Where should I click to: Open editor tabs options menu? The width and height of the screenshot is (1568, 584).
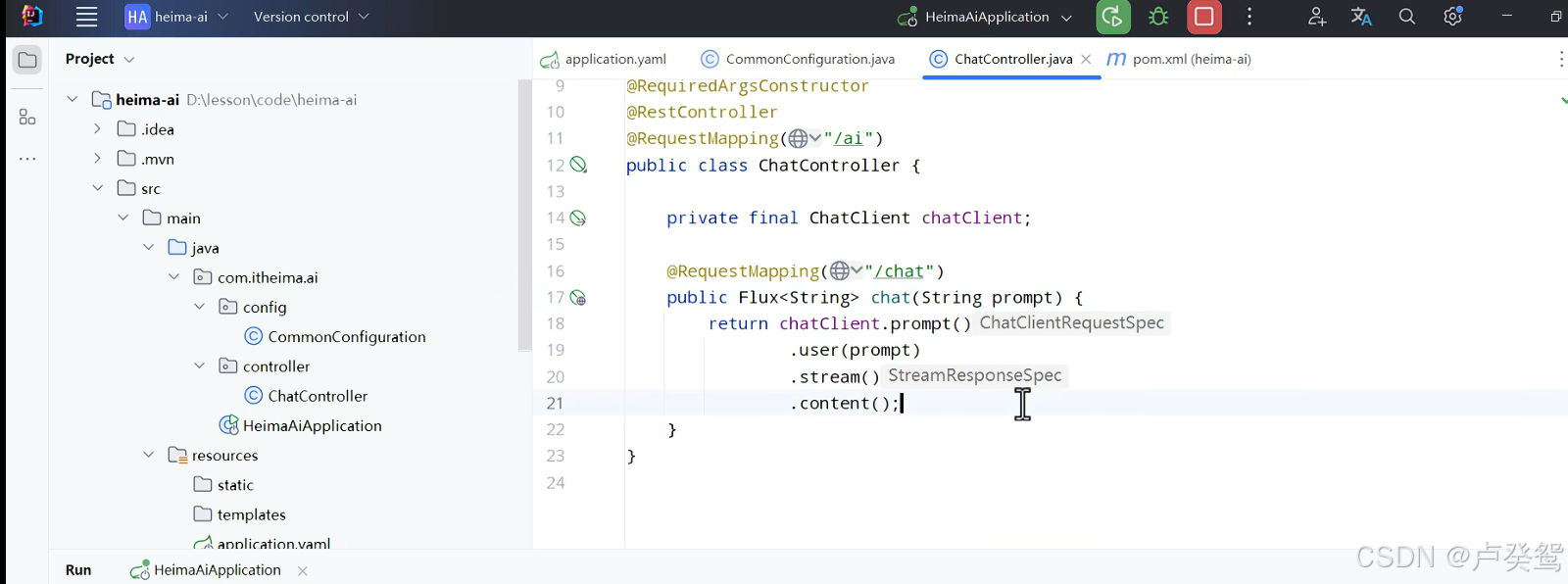coord(1560,60)
